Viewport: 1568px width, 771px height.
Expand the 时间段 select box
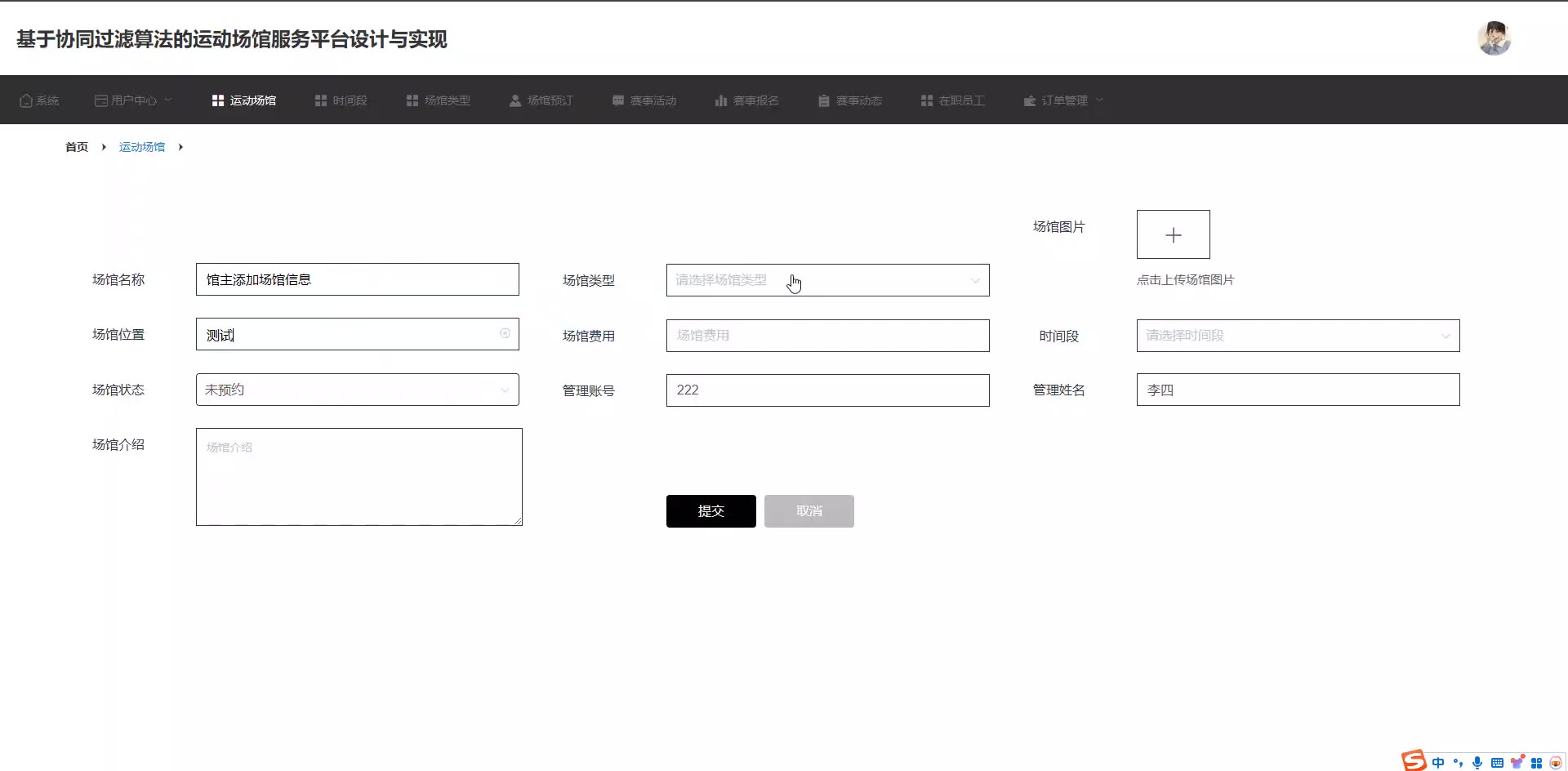(1298, 336)
